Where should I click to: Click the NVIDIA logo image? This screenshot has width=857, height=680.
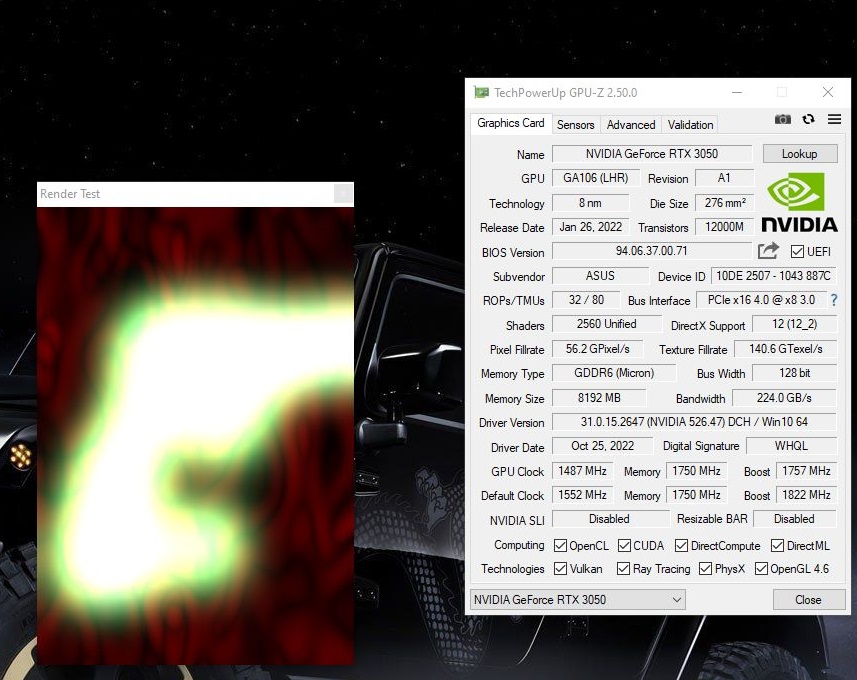click(799, 202)
